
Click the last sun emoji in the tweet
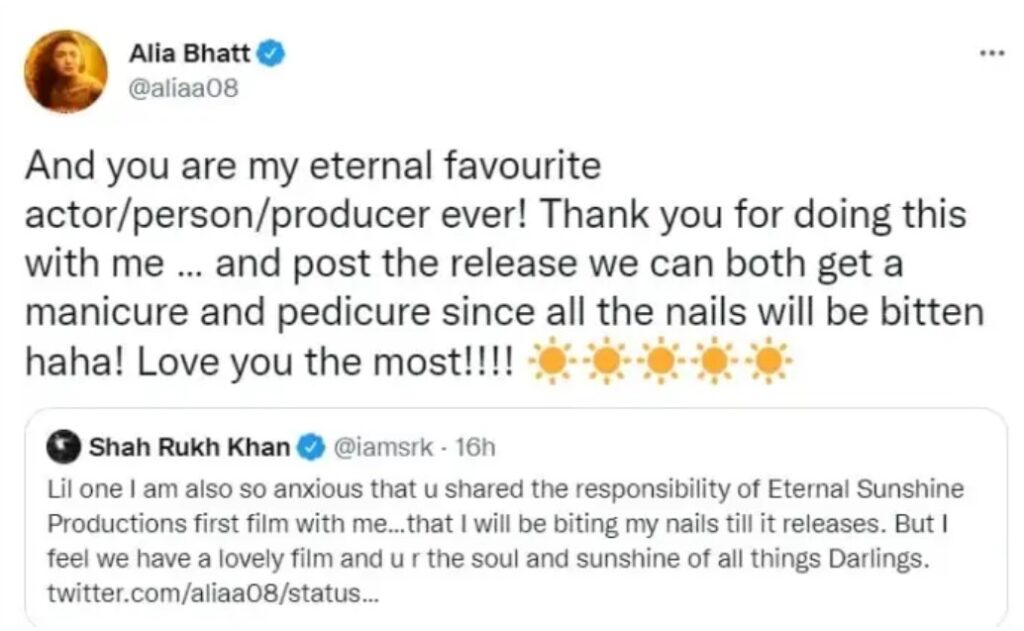(x=768, y=363)
